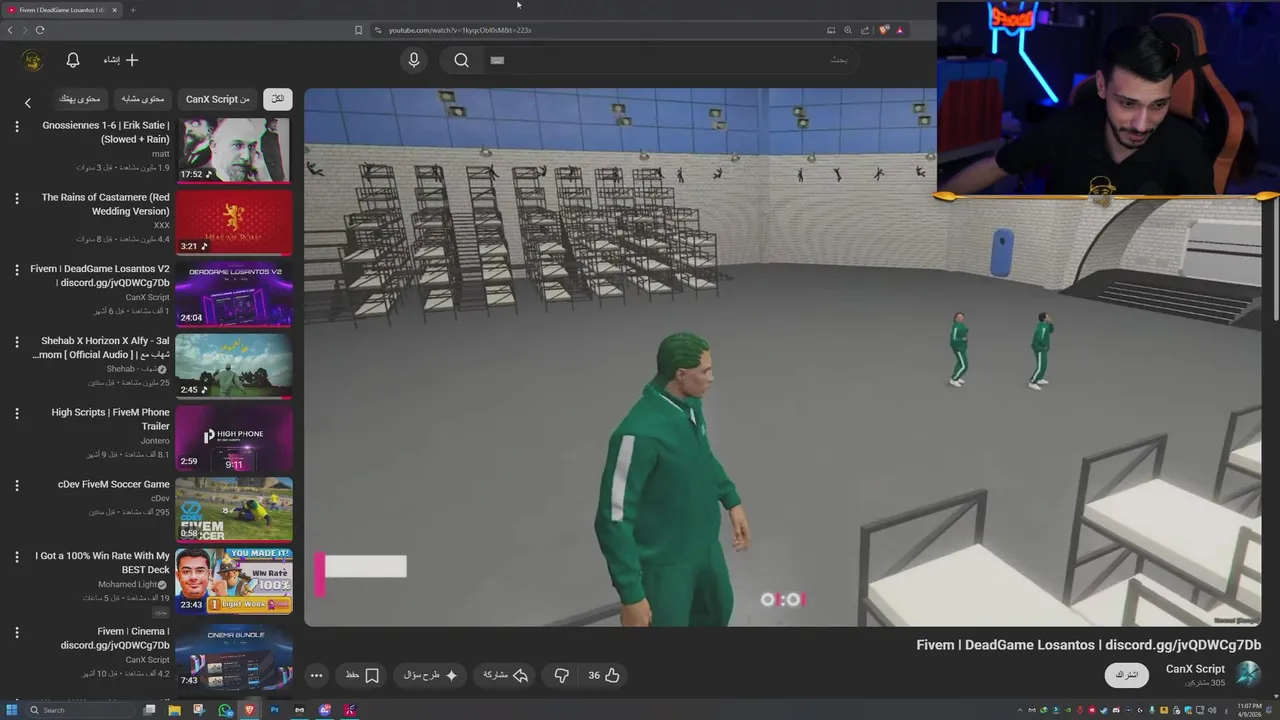Open the CanX Script channel avatar
The height and width of the screenshot is (720, 1280).
pyautogui.click(x=1248, y=674)
